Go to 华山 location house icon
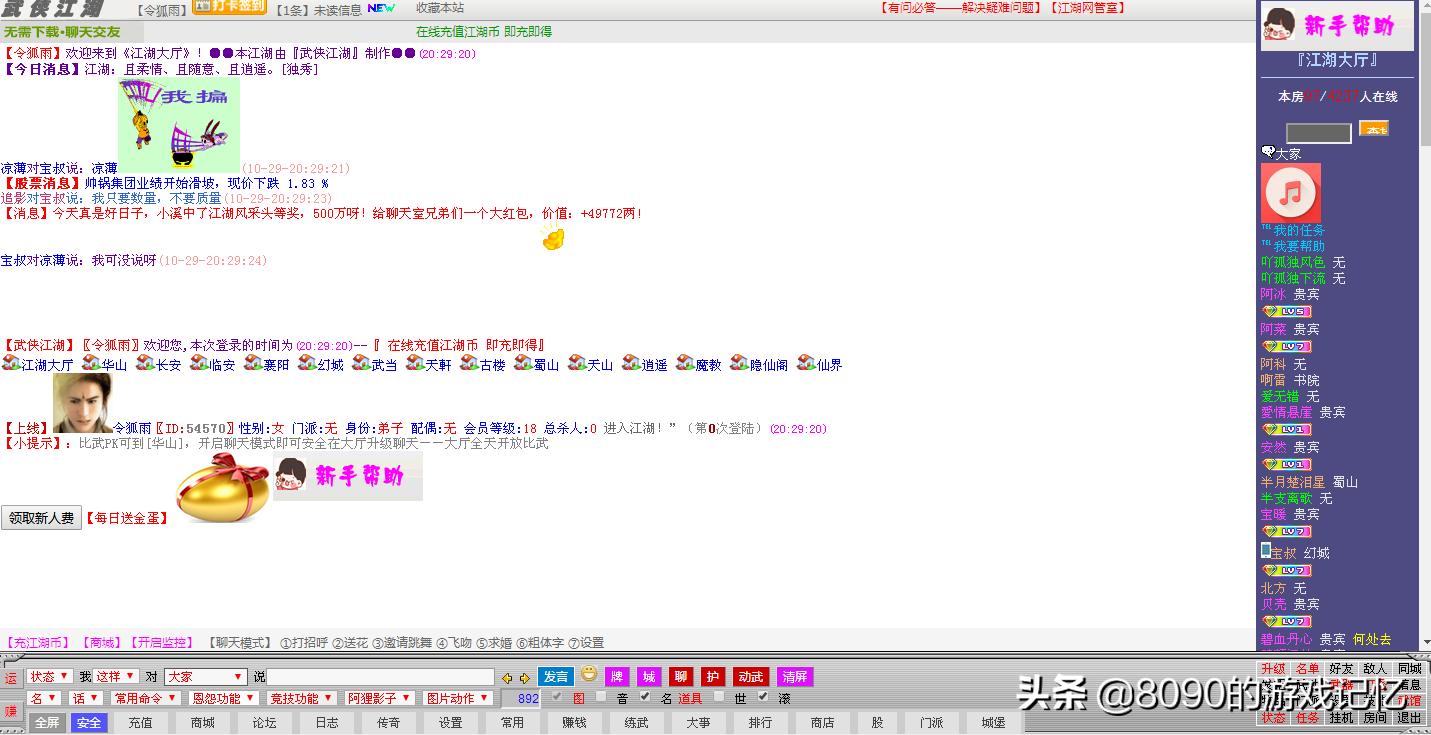 [x=92, y=364]
